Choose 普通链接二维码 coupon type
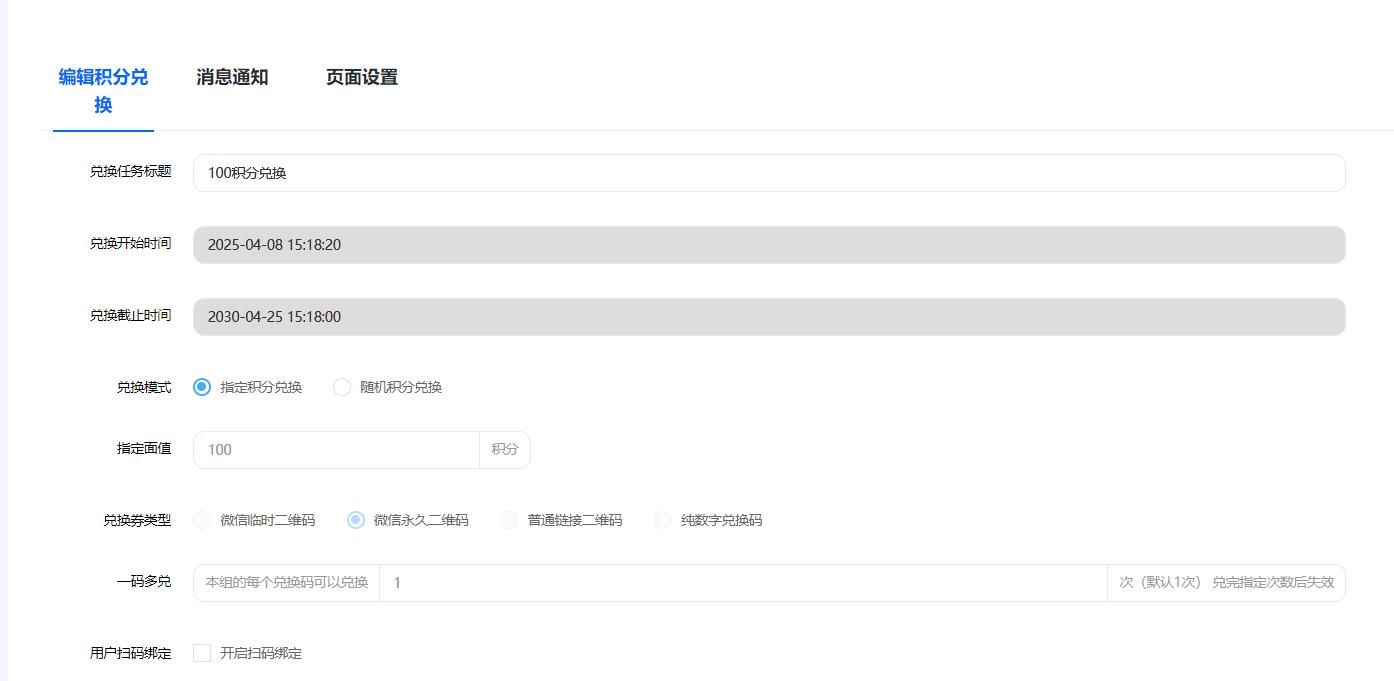The width and height of the screenshot is (1394, 681). pos(509,520)
